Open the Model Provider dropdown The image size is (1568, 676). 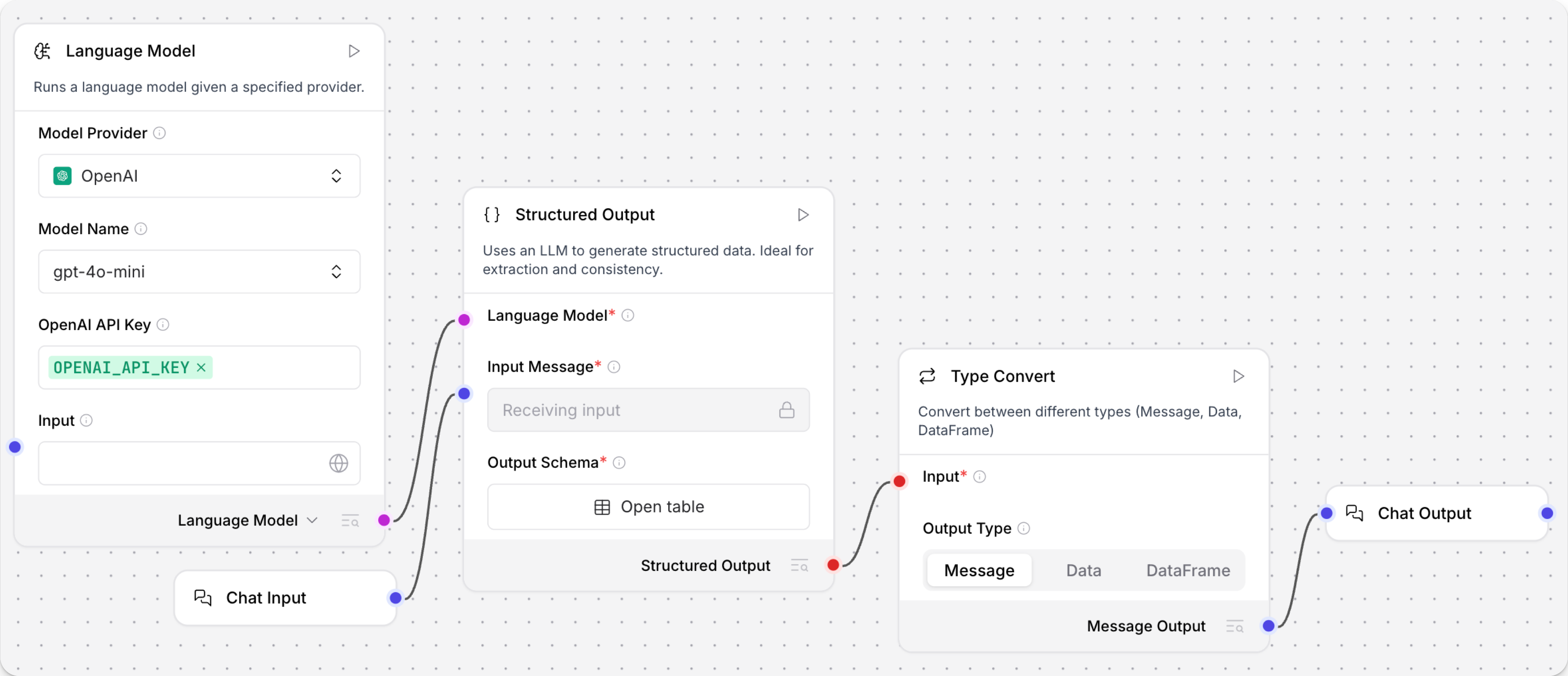199,176
